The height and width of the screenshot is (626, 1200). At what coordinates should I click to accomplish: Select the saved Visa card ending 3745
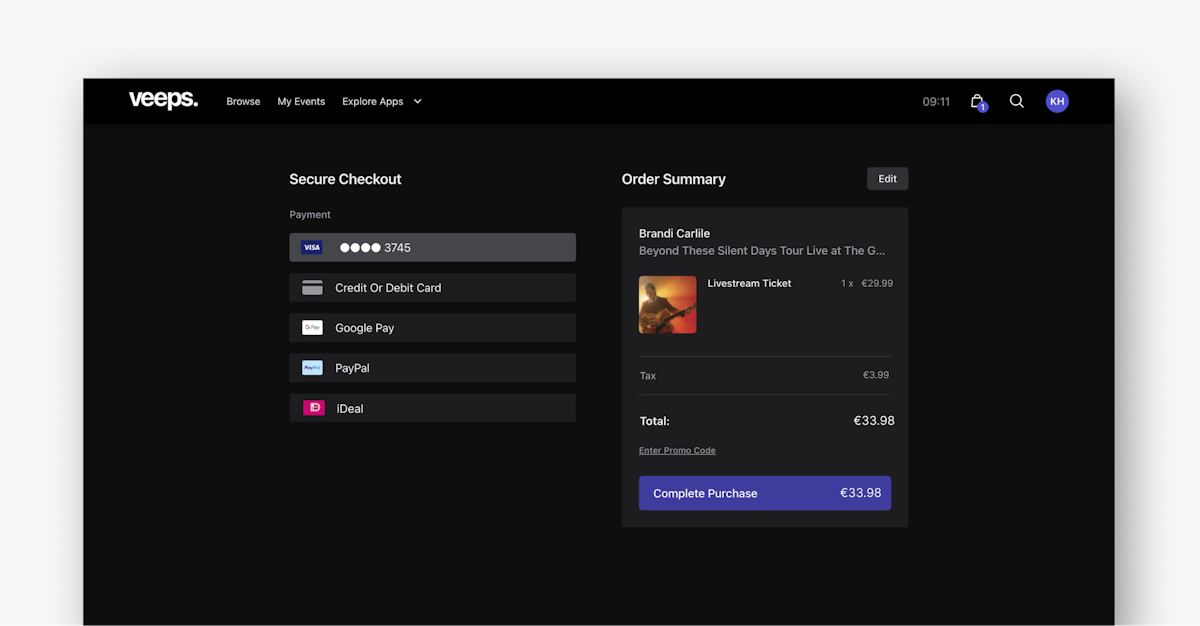click(x=432, y=248)
